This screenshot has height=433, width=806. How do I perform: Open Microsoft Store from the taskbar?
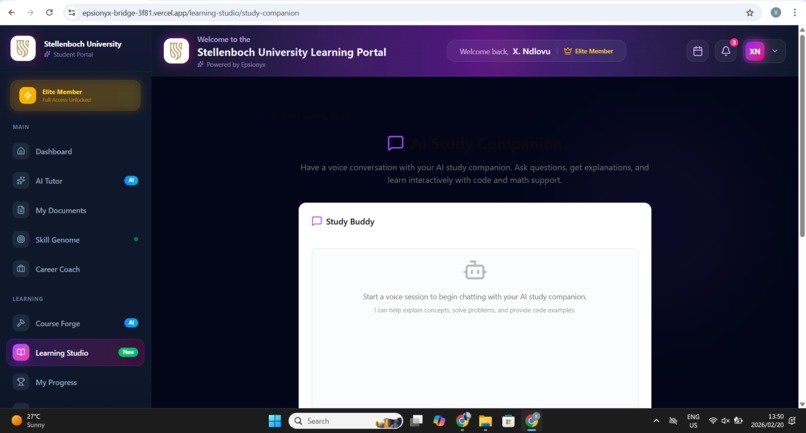(508, 421)
